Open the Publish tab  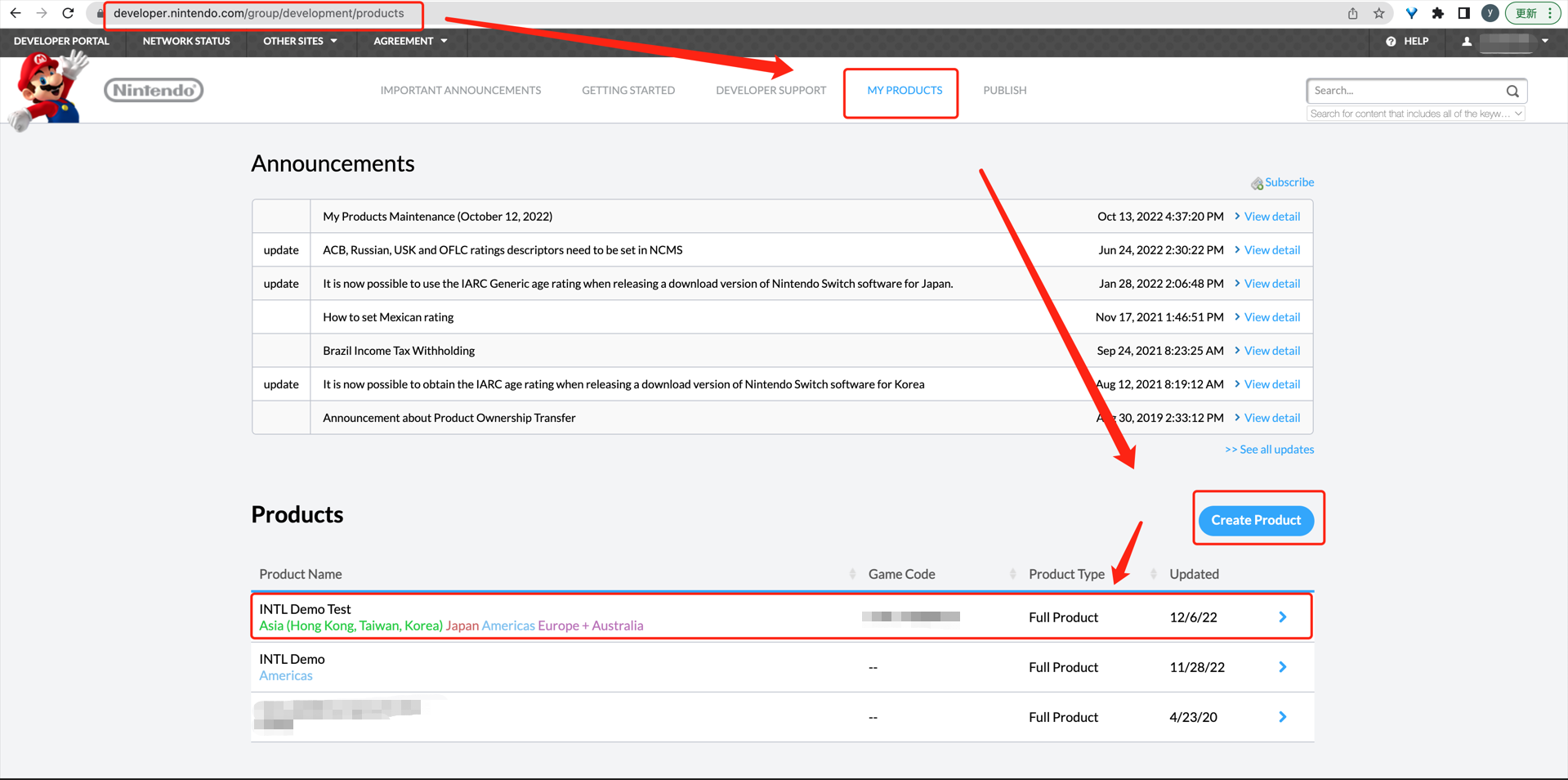(x=1004, y=91)
